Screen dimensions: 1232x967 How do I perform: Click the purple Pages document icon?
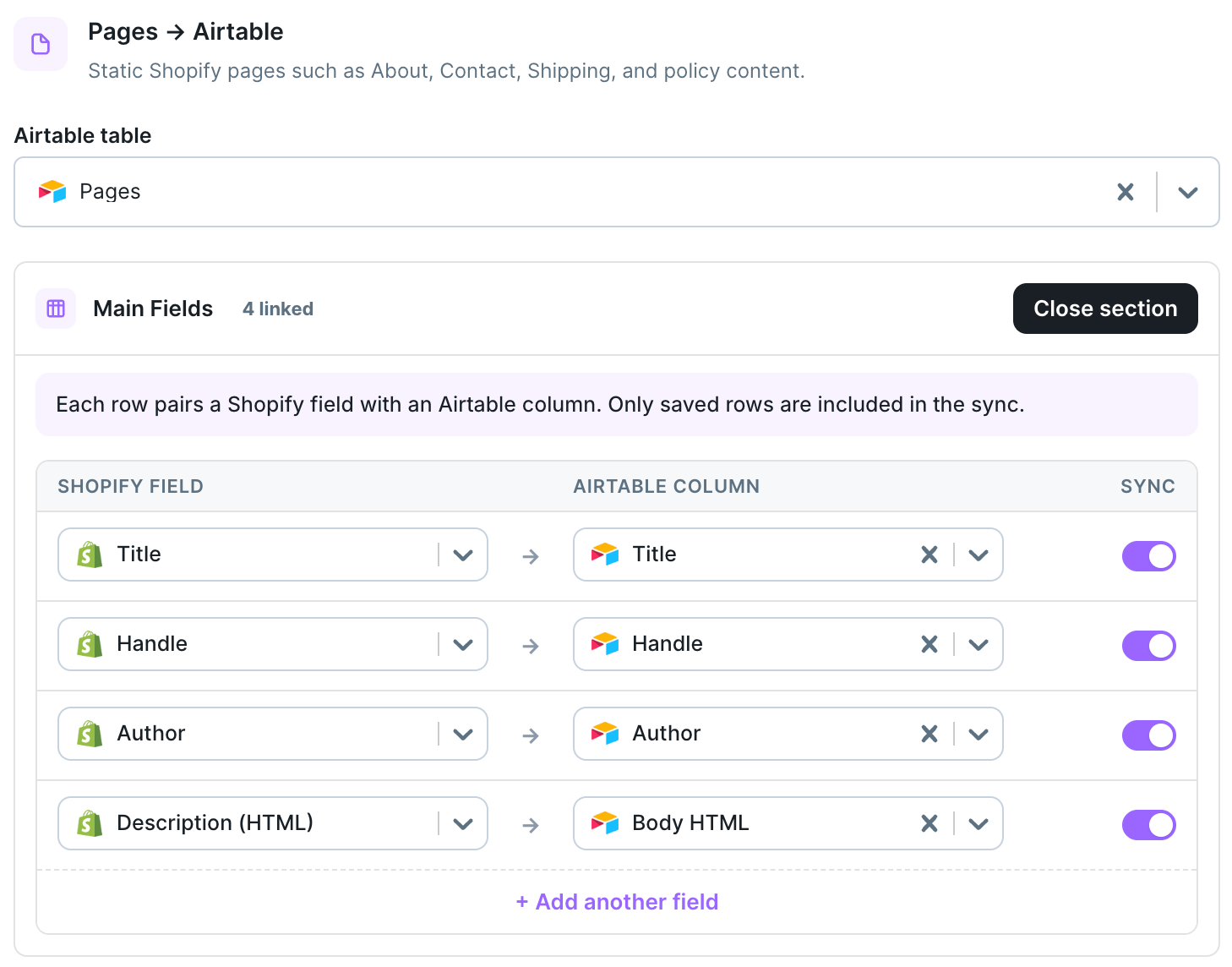point(41,44)
